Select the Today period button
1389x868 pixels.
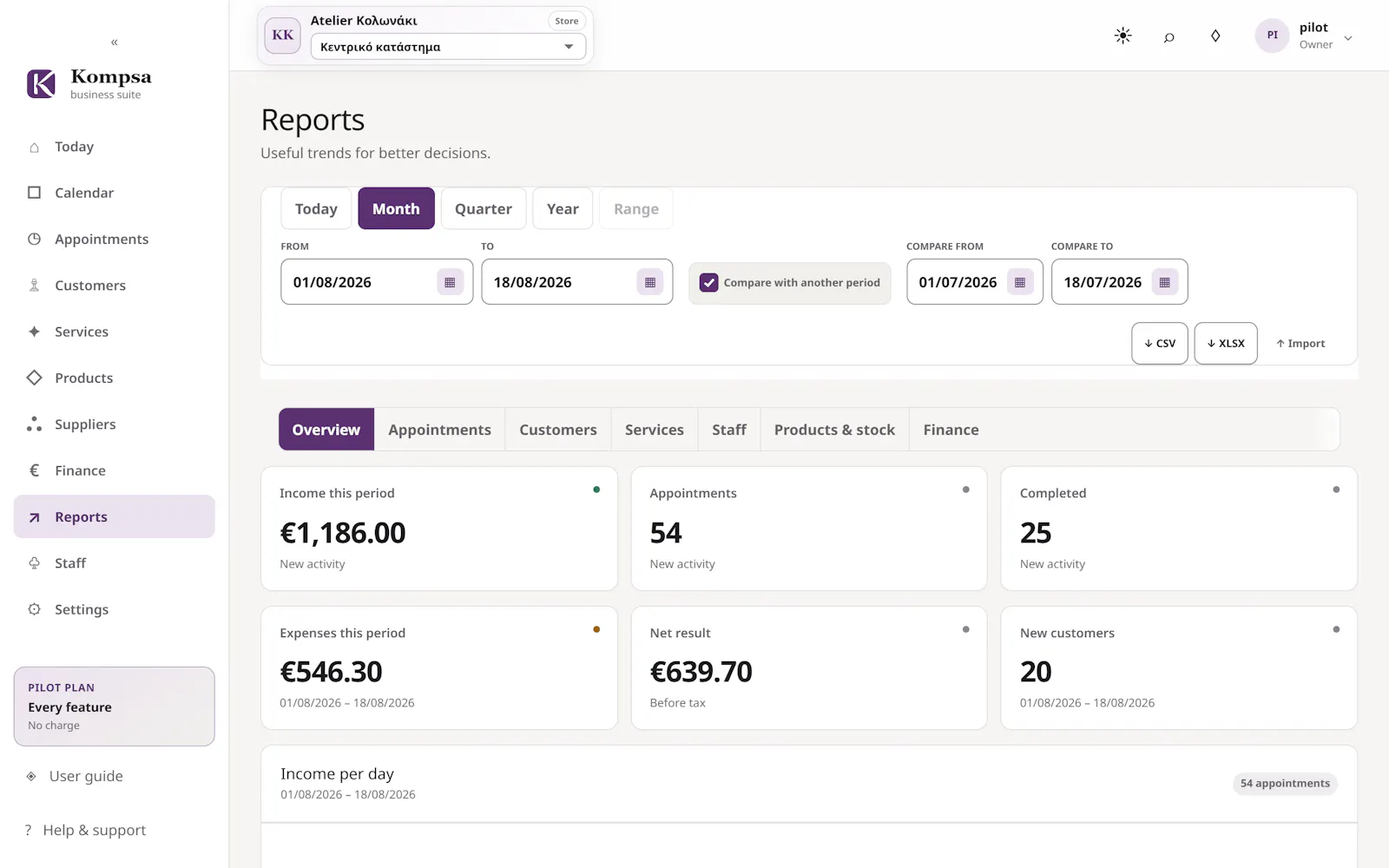coord(316,209)
